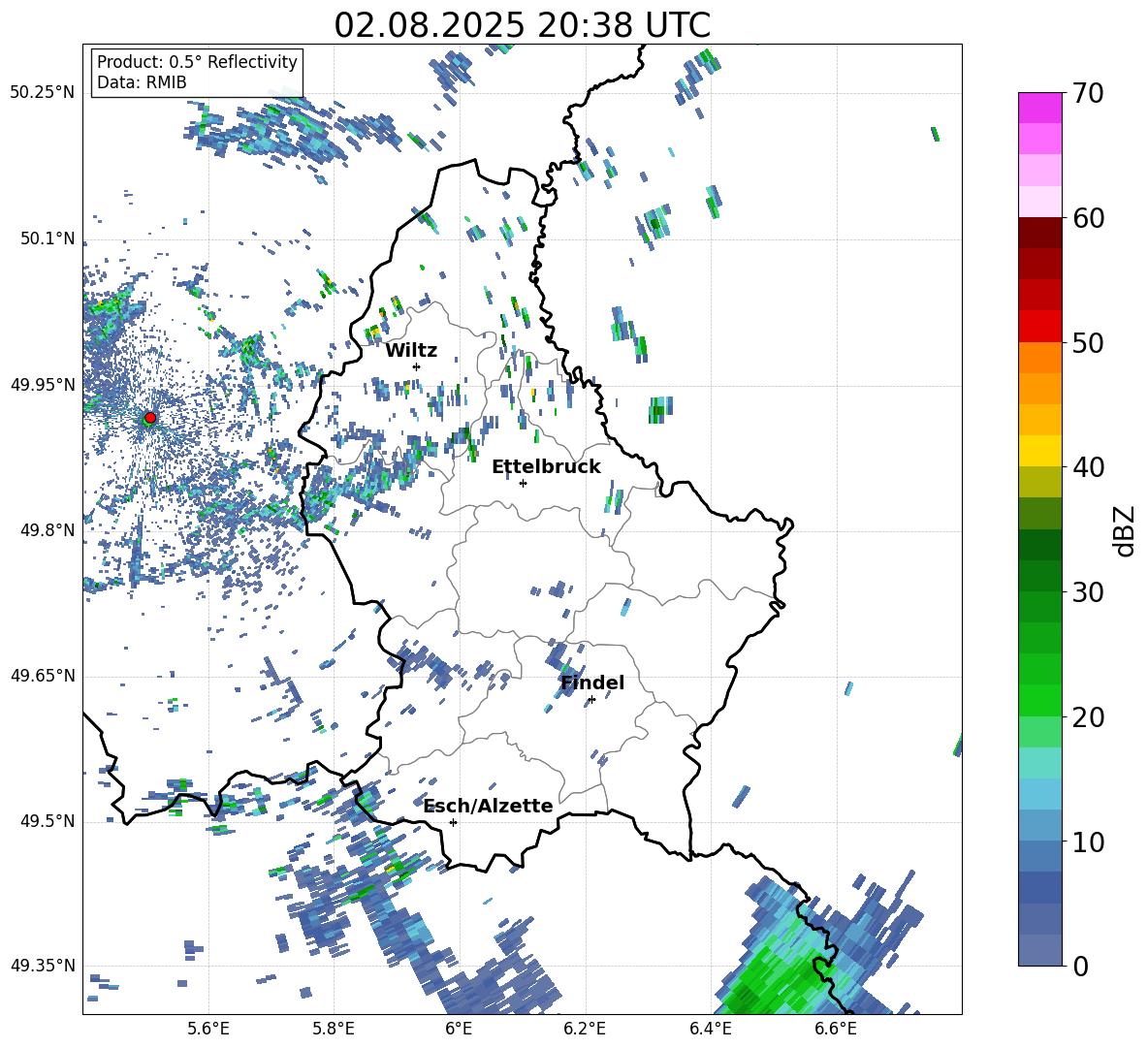Click the colorbar tick label 10
This screenshot has width=1148, height=1048.
[x=1088, y=842]
